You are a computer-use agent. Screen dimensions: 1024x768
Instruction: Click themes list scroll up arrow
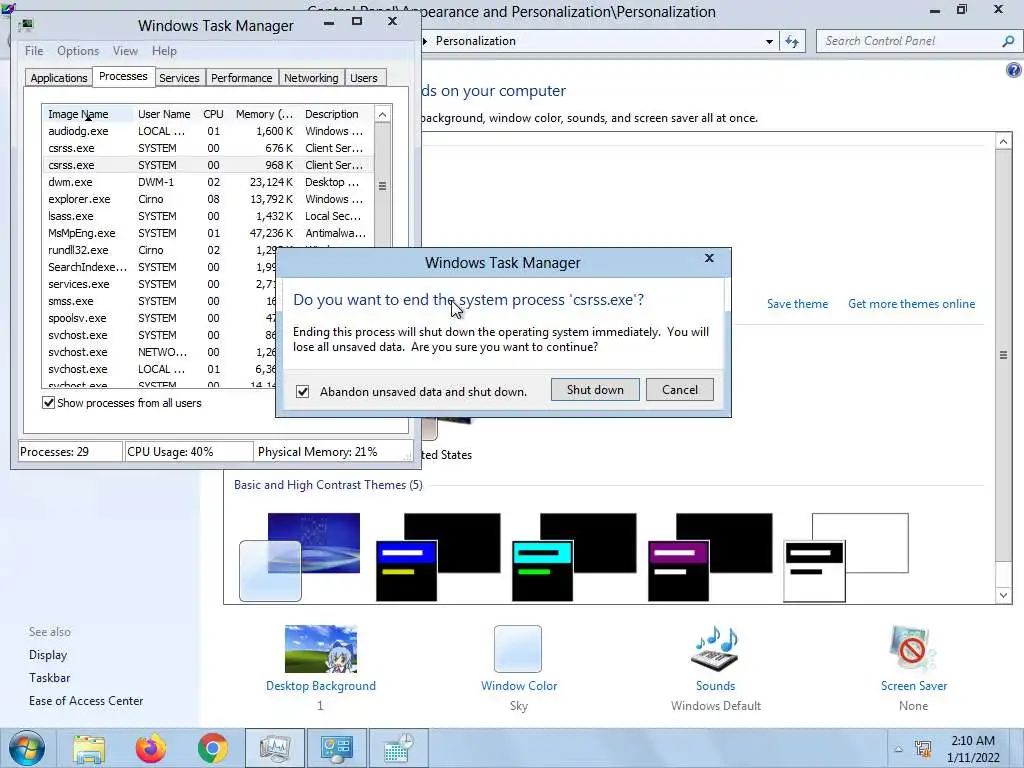tap(1004, 141)
